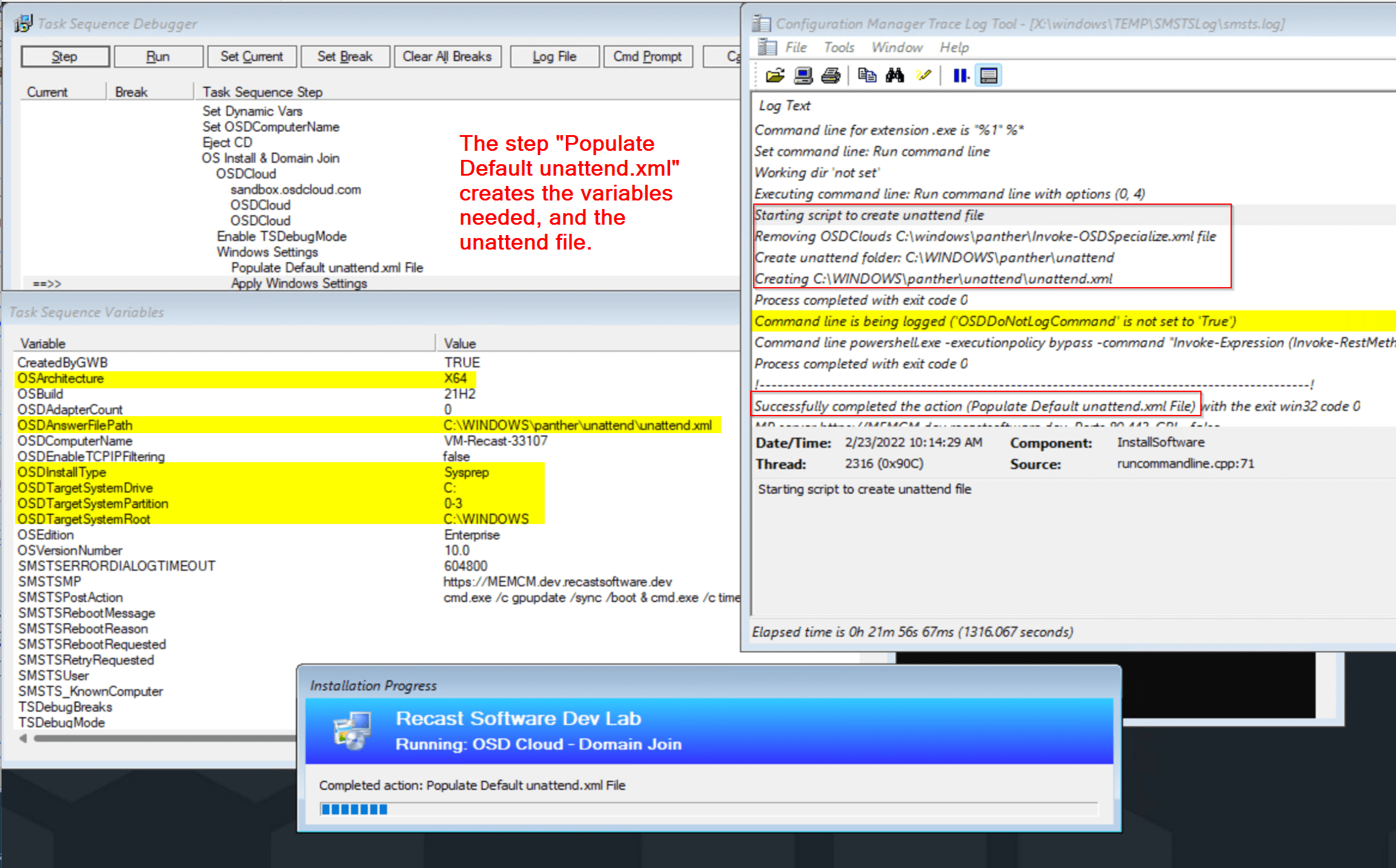This screenshot has width=1396, height=868.
Task: Click Clear All Breaks
Action: tap(448, 56)
